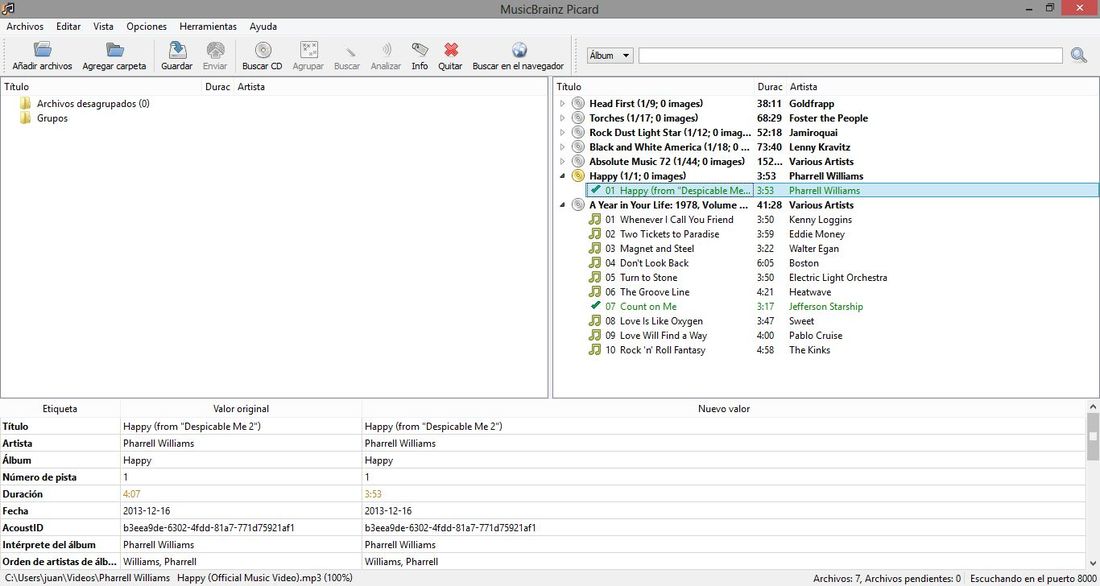Click the gold Happy album disc icon
Viewport: 1100px width, 586px height.
click(578, 176)
